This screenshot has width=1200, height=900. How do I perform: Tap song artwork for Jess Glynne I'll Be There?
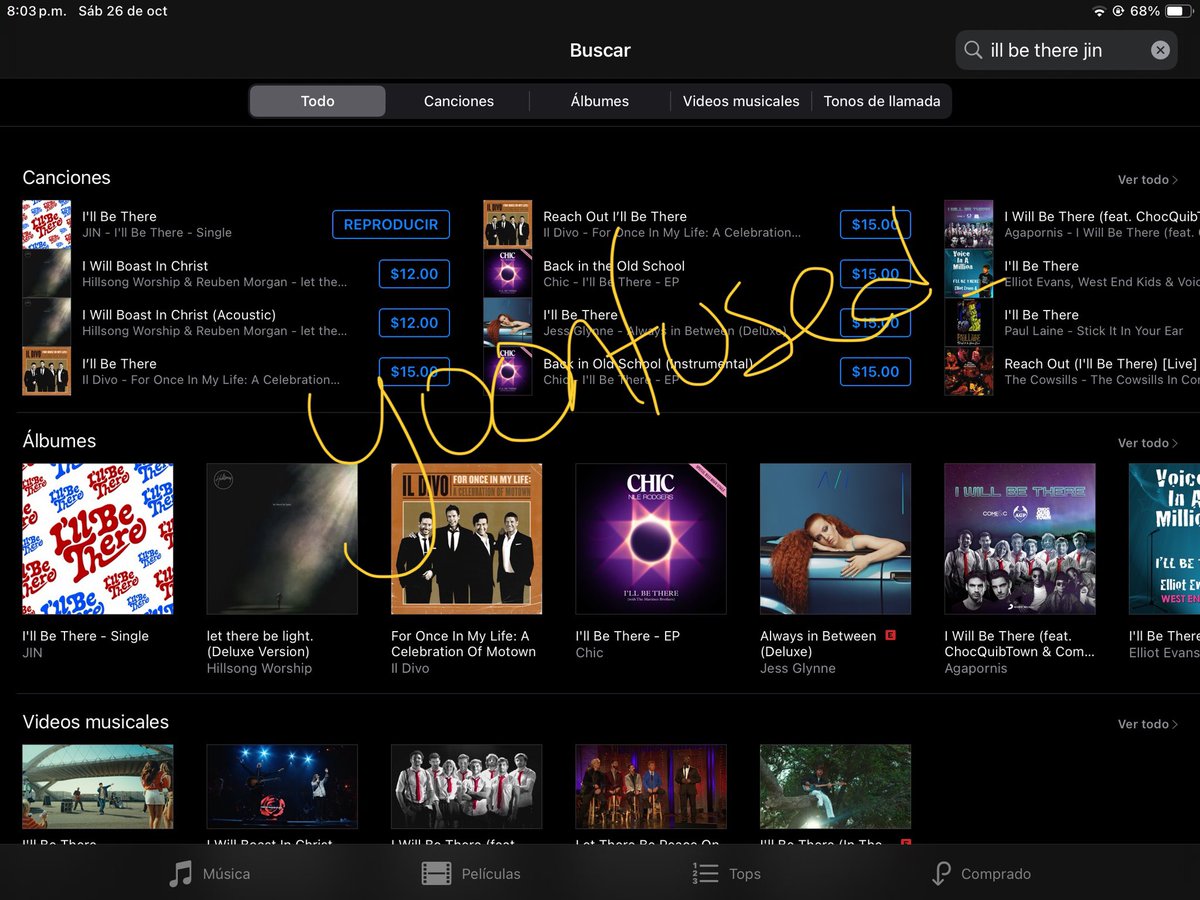(508, 322)
